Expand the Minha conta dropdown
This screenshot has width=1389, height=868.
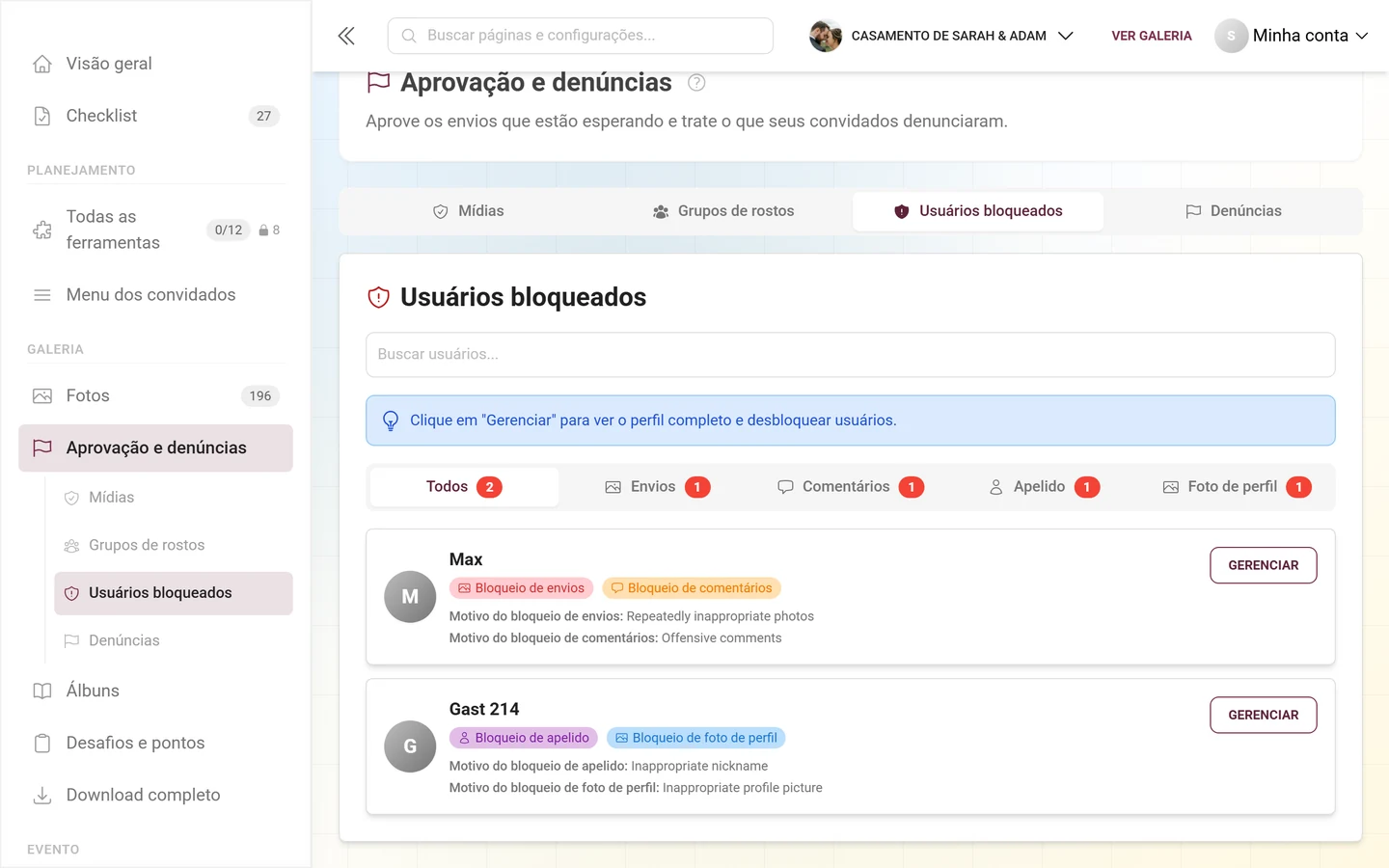click(1292, 36)
